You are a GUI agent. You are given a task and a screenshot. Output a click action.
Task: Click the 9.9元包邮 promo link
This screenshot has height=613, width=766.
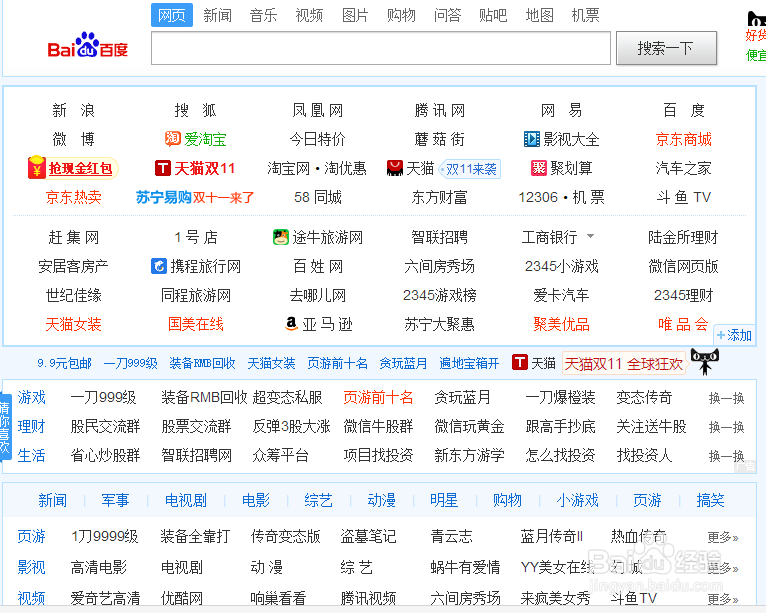click(64, 363)
